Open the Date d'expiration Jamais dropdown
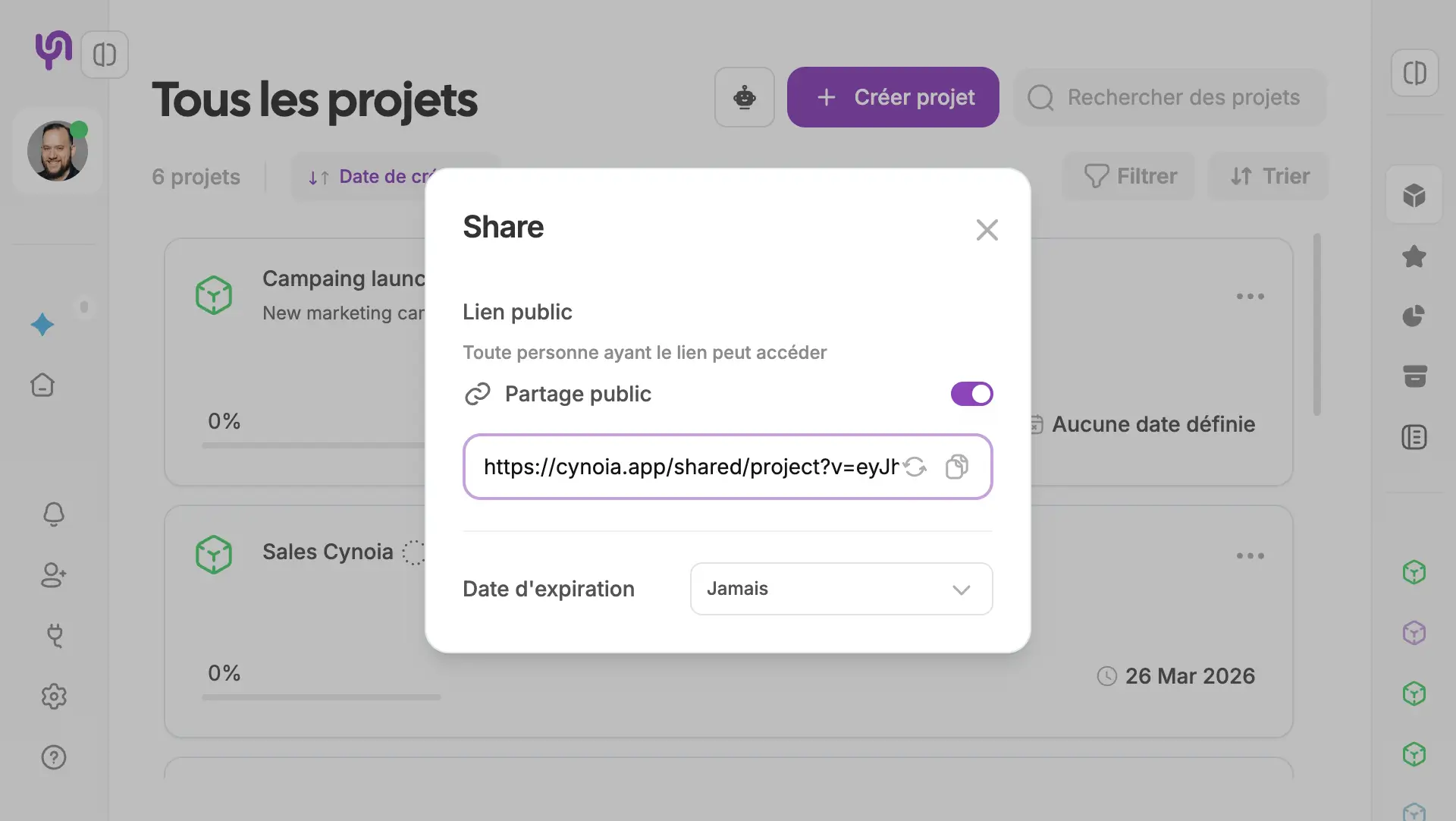 [841, 589]
